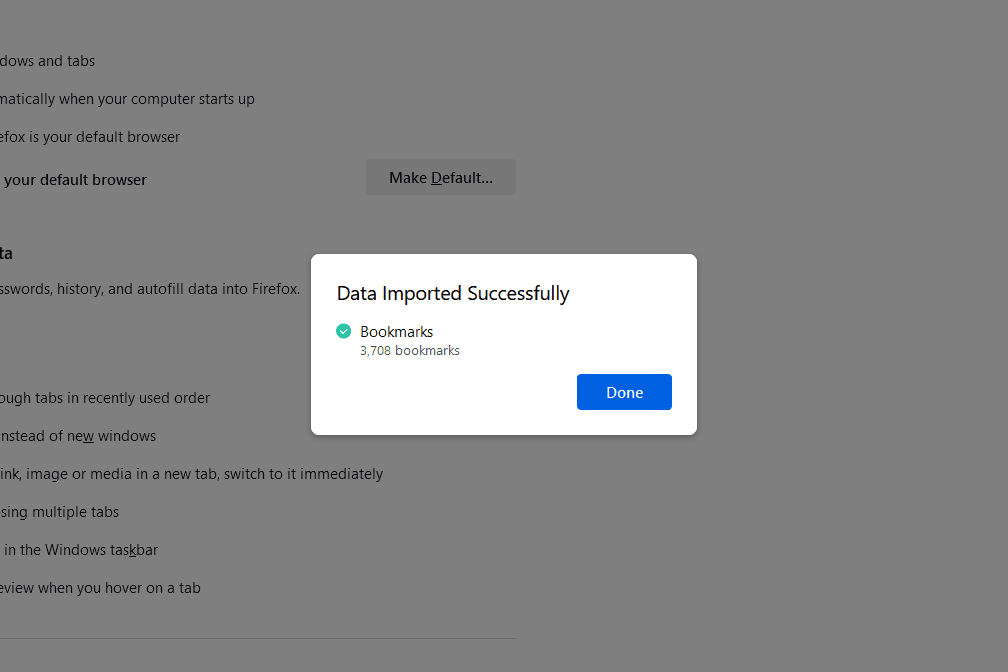Click Done in the import dialog
Viewport: 1008px width, 672px height.
coord(624,392)
